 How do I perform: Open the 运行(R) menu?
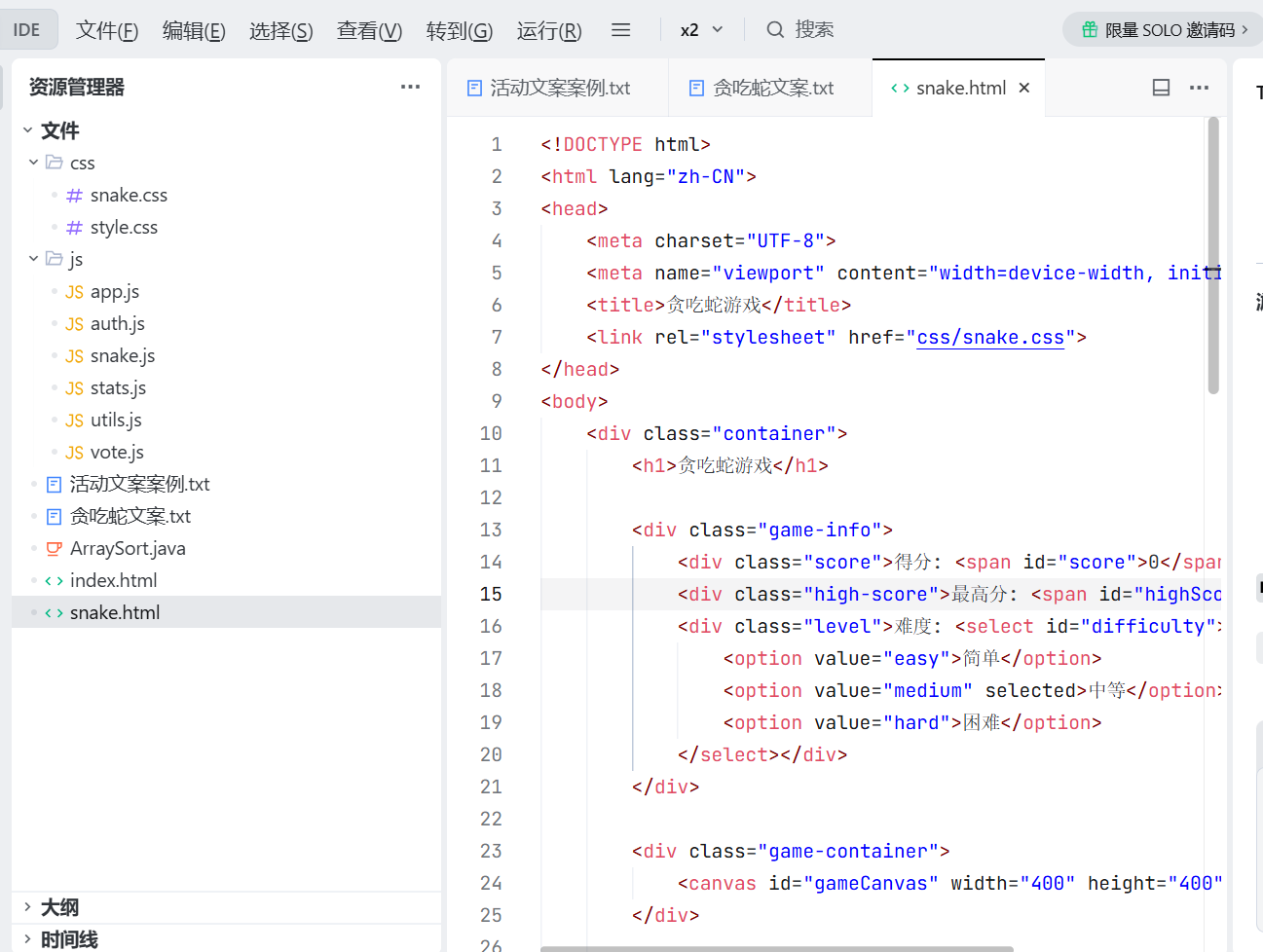click(549, 30)
